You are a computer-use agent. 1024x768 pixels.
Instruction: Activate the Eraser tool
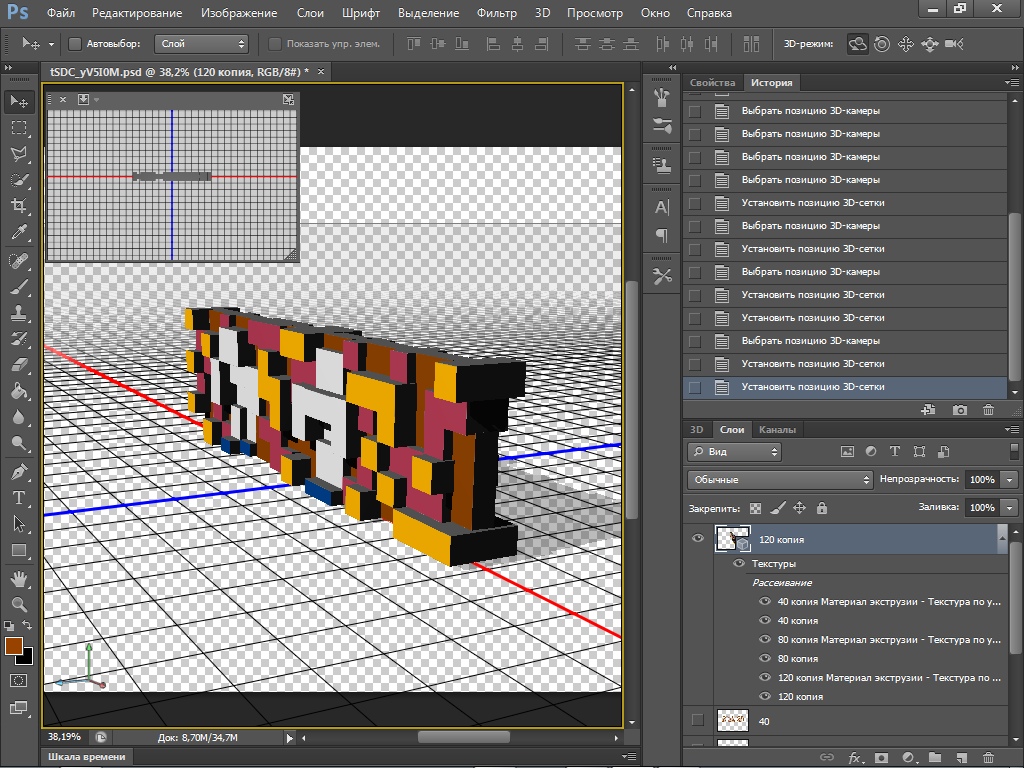click(x=19, y=364)
